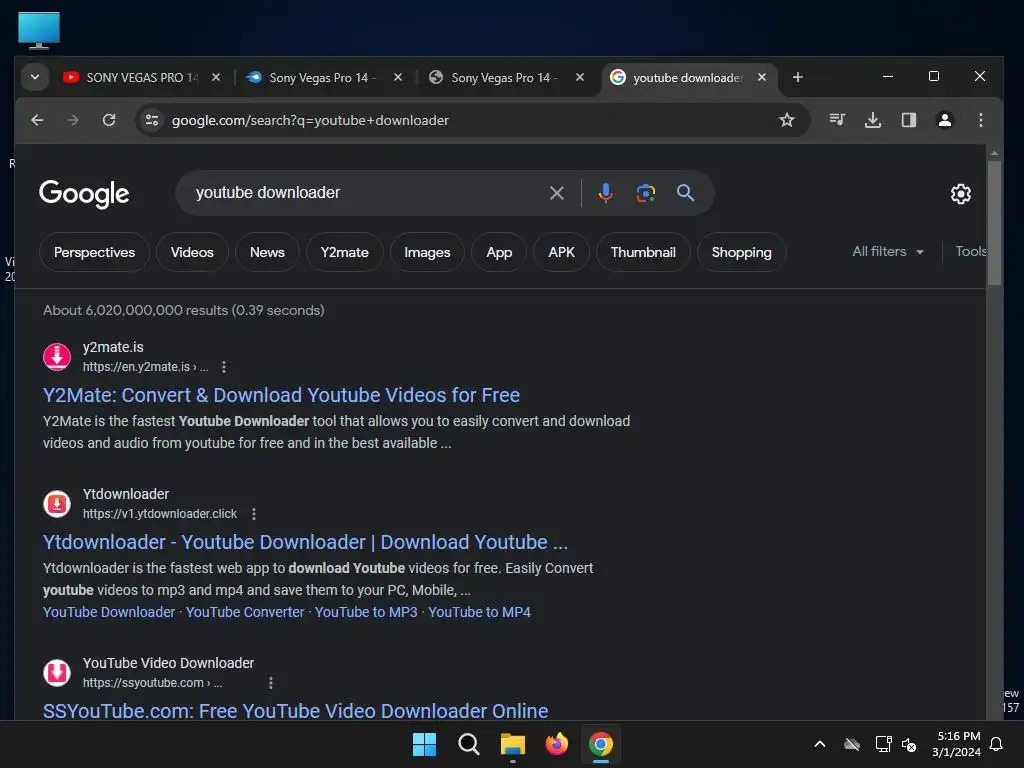The height and width of the screenshot is (768, 1024).
Task: Open more options for ssyoutube.com result
Action: coord(270,683)
